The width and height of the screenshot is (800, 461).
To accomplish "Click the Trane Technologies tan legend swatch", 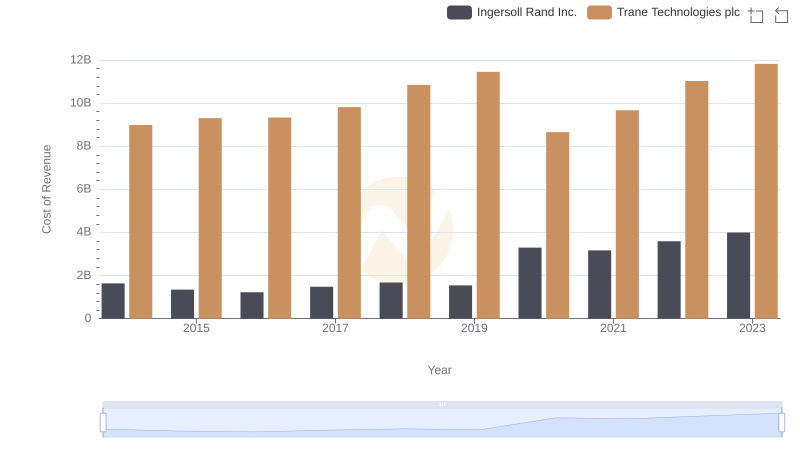I will pyautogui.click(x=599, y=12).
